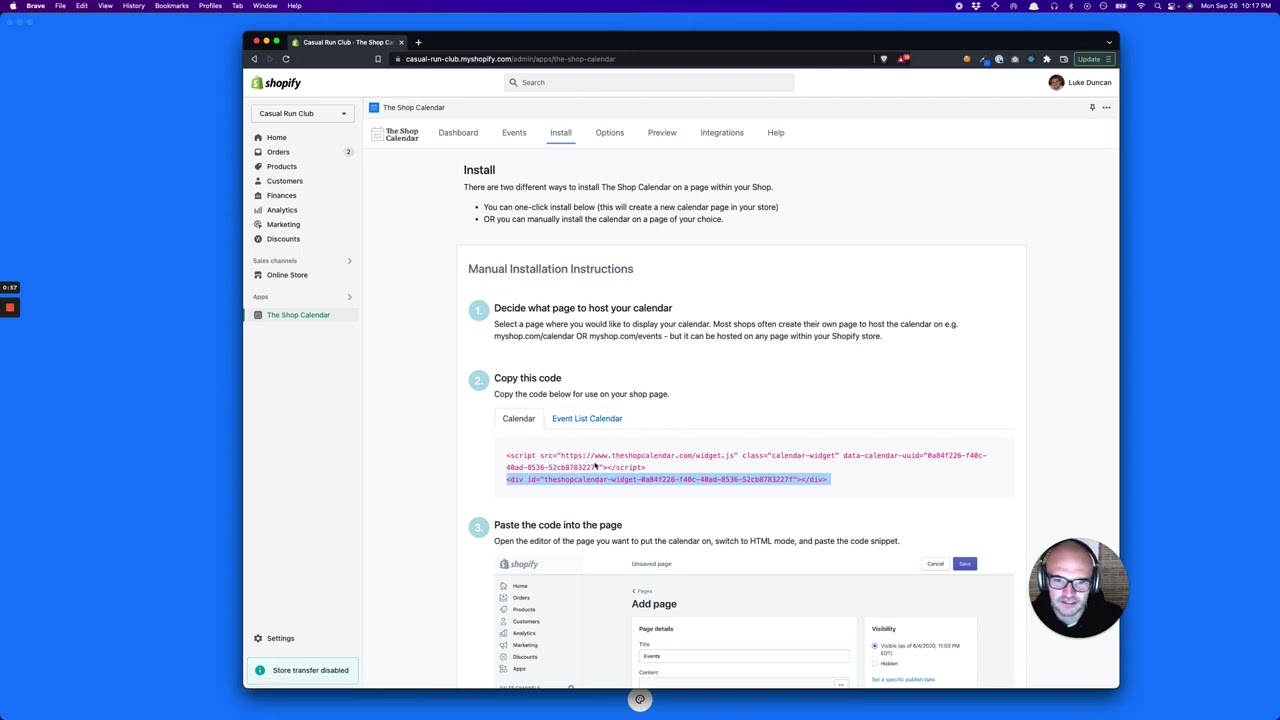Click the Store transfer disabled notice

(302, 670)
